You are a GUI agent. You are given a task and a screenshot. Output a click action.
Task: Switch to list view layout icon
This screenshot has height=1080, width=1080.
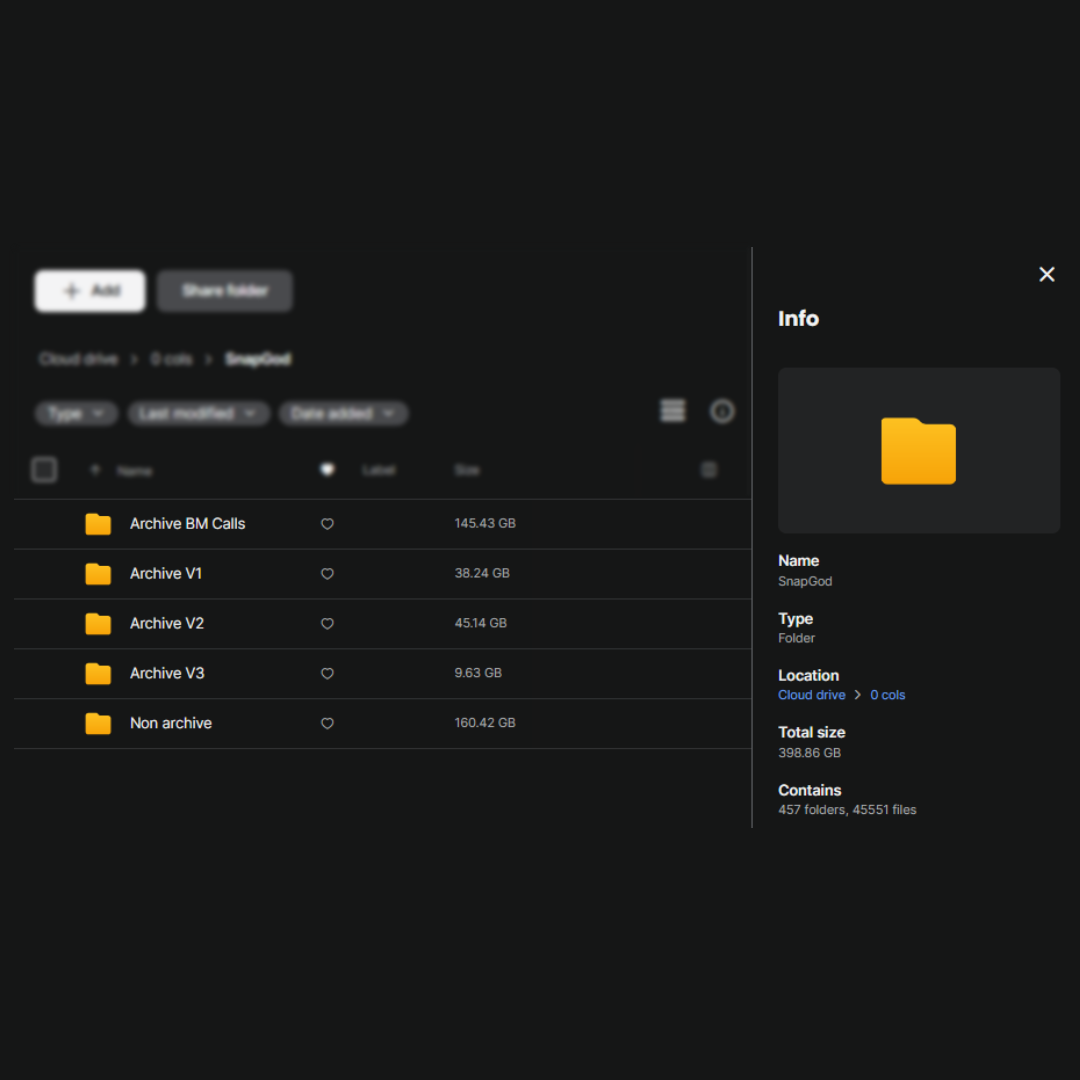pos(673,411)
